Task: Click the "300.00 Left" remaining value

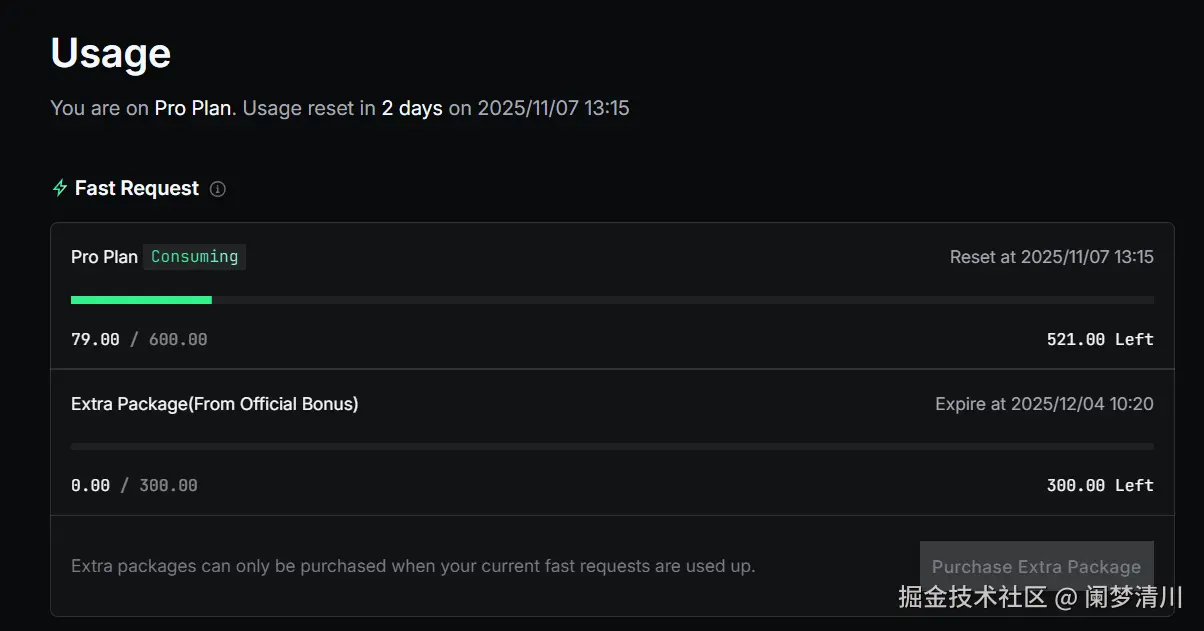Action: point(1099,486)
